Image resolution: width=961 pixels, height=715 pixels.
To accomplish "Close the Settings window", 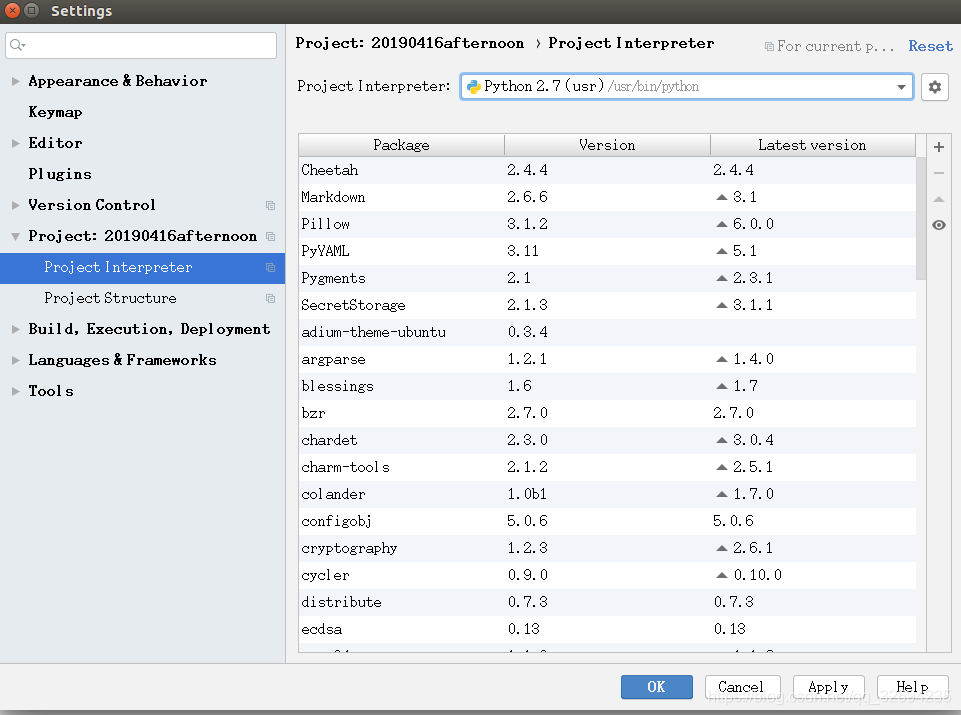I will 12,10.
